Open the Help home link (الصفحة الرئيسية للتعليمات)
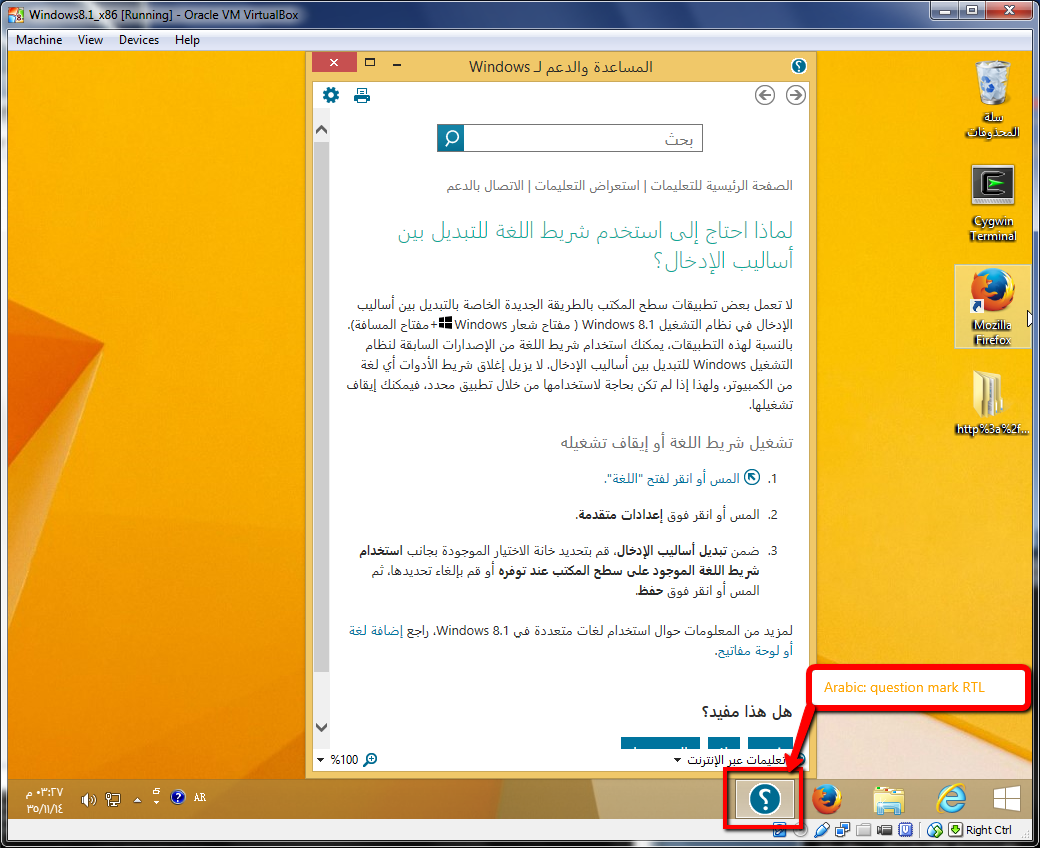The height and width of the screenshot is (848, 1040). click(x=723, y=186)
